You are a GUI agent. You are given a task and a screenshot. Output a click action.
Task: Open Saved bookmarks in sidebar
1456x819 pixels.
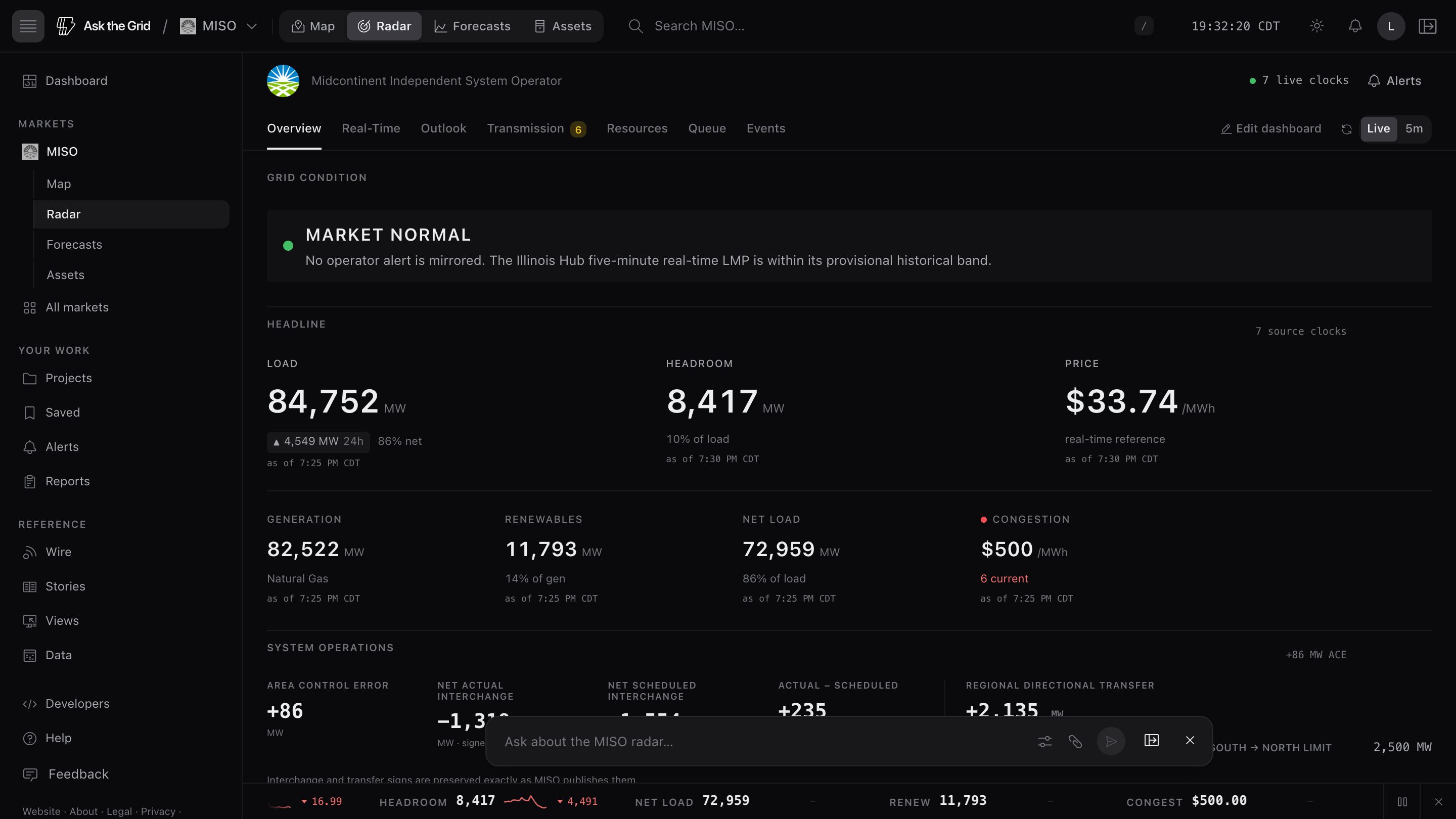click(x=121, y=413)
